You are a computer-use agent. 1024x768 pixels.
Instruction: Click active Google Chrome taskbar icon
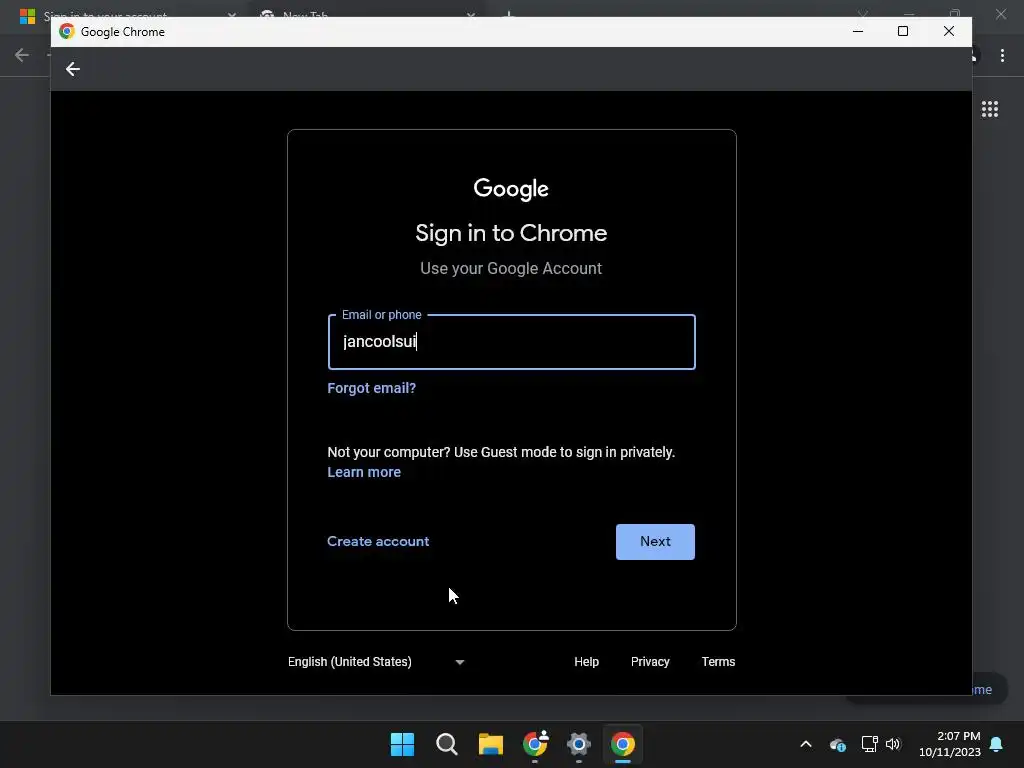click(622, 744)
